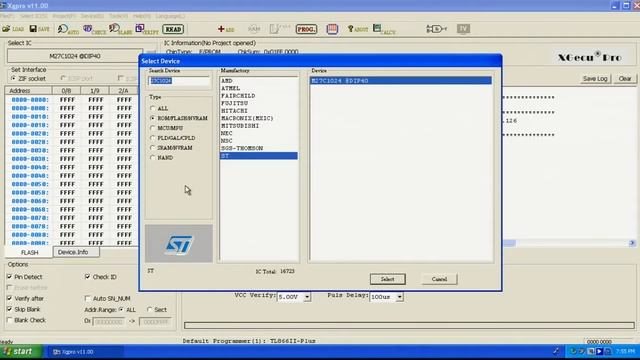This screenshot has height=360, width=640.
Task: Click the Windows start button
Action: [x=20, y=351]
